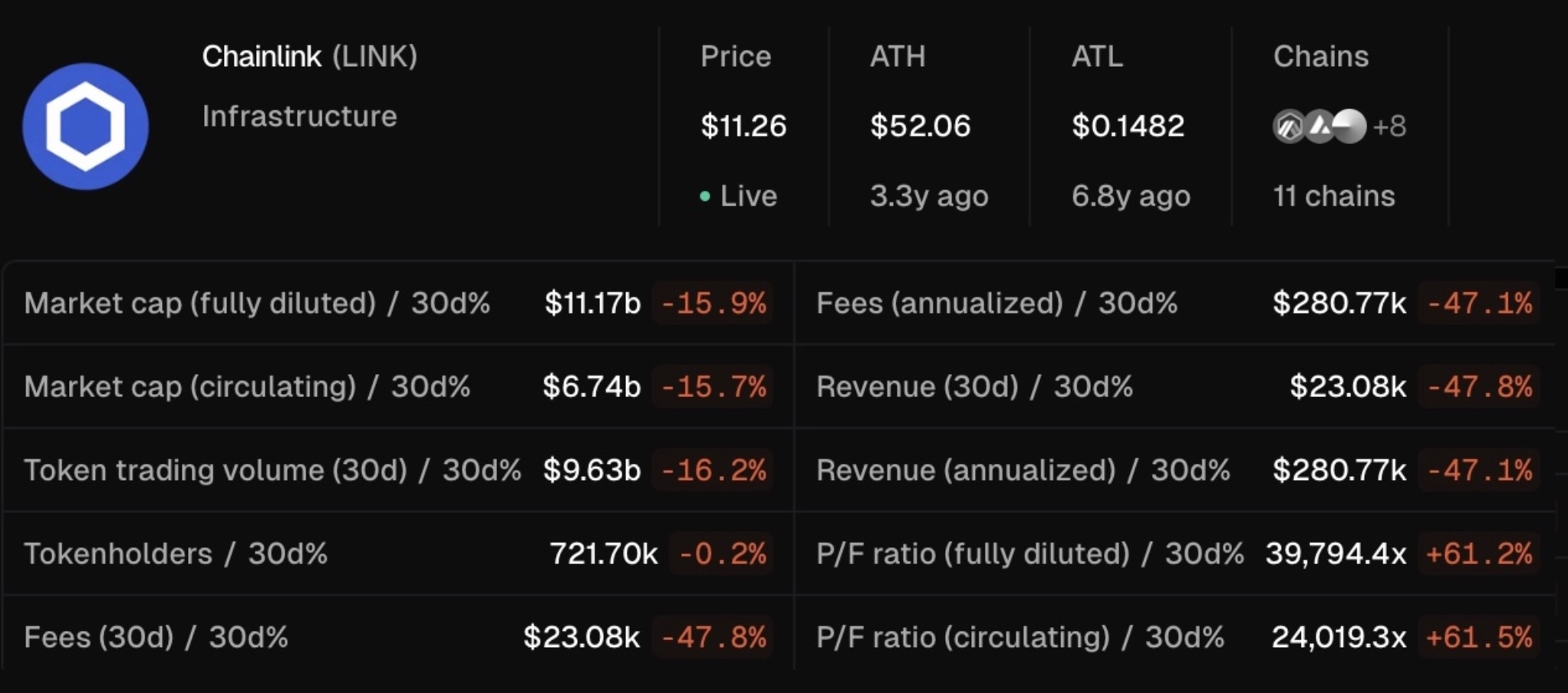
Task: Click the green Live status dot
Action: (705, 196)
